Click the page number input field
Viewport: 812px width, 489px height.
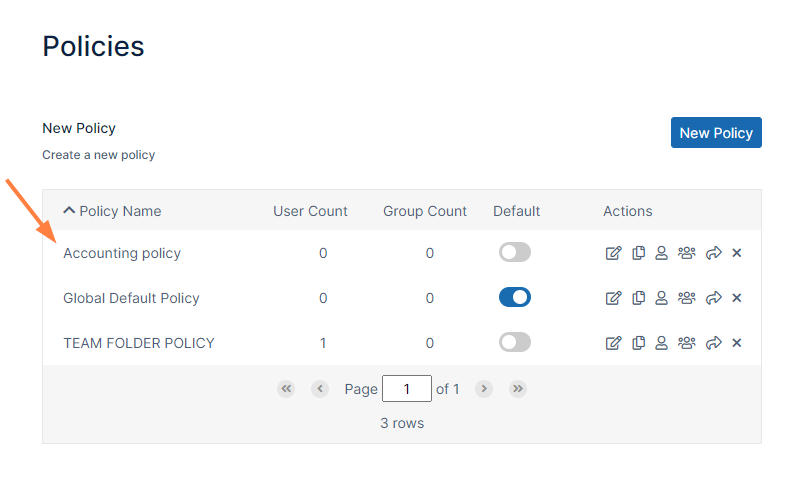[x=407, y=389]
